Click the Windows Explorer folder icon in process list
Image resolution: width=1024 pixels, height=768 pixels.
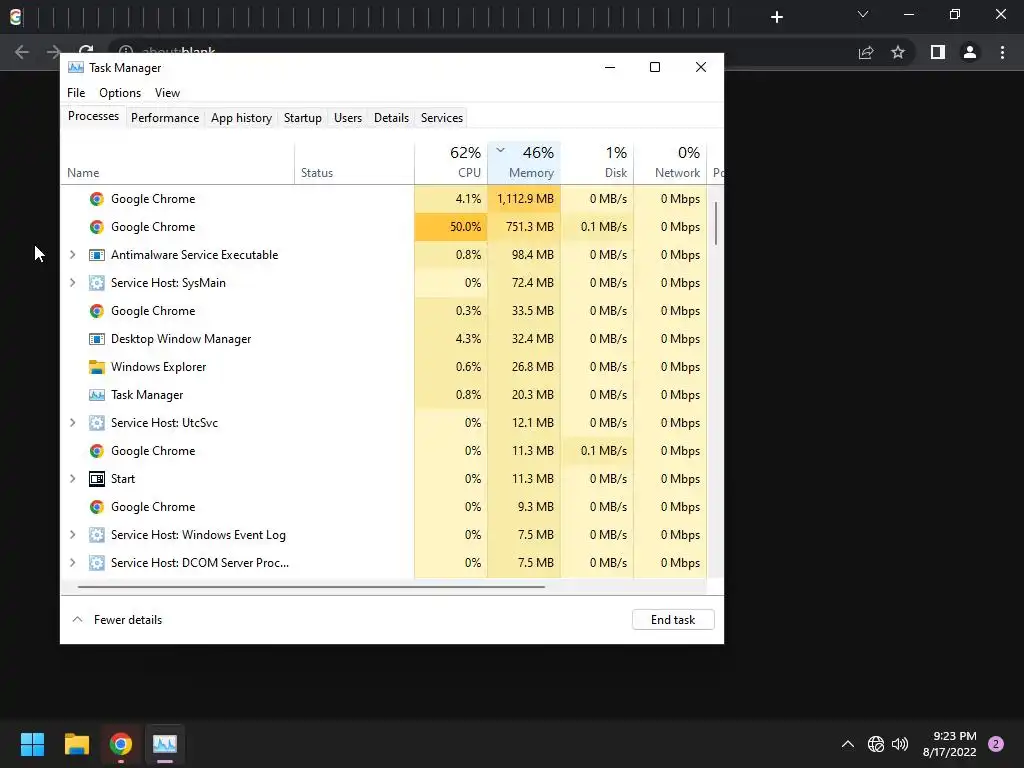pos(97,367)
